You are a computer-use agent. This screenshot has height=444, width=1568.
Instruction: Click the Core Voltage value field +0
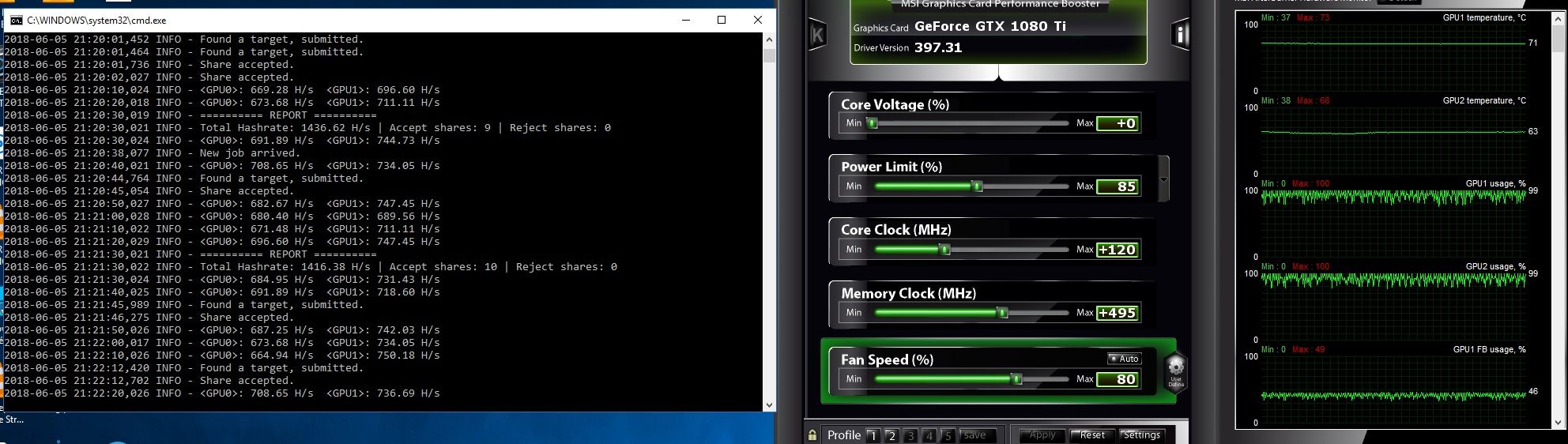(1118, 123)
